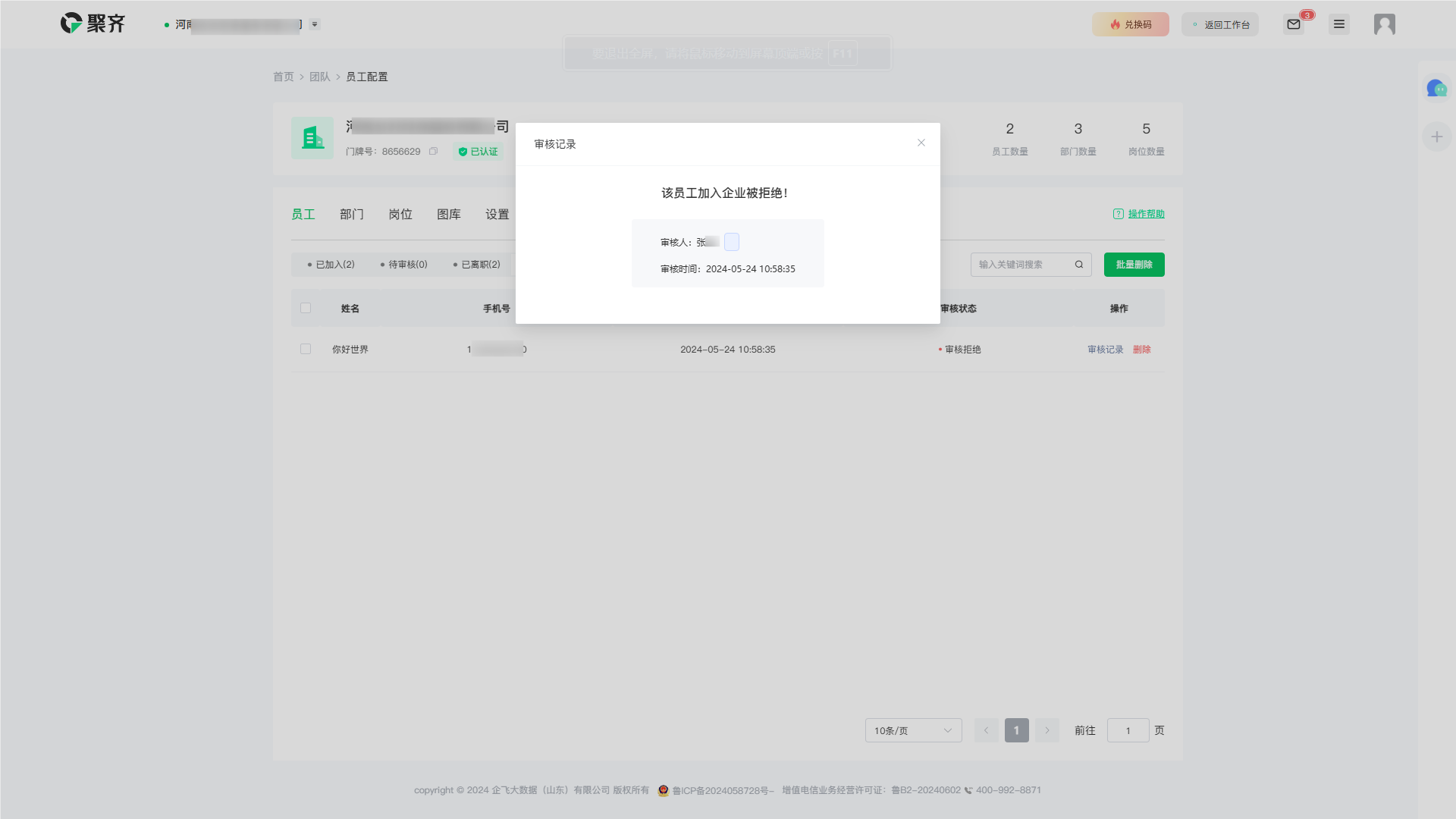Viewport: 1456px width, 819px height.
Task: Go to 团队 breadcrumb
Action: point(319,77)
